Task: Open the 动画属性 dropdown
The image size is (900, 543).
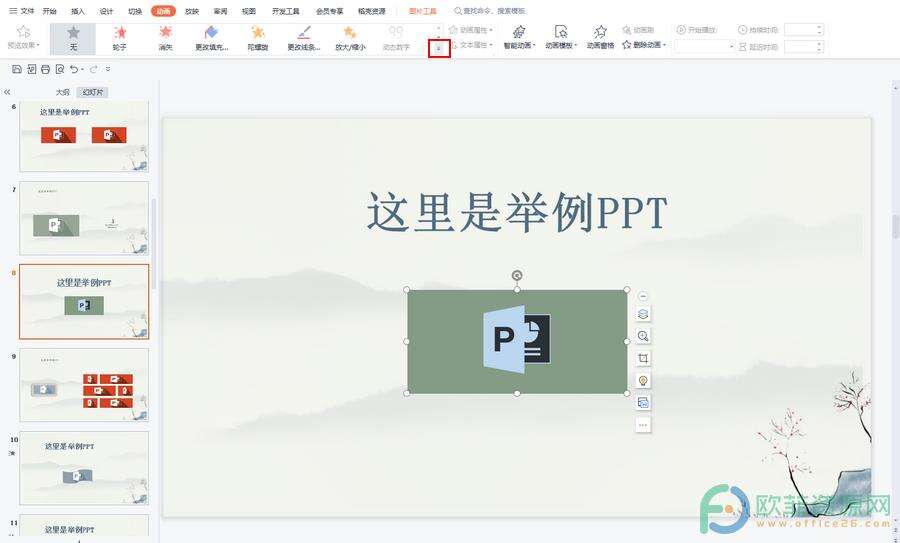Action: coord(472,30)
